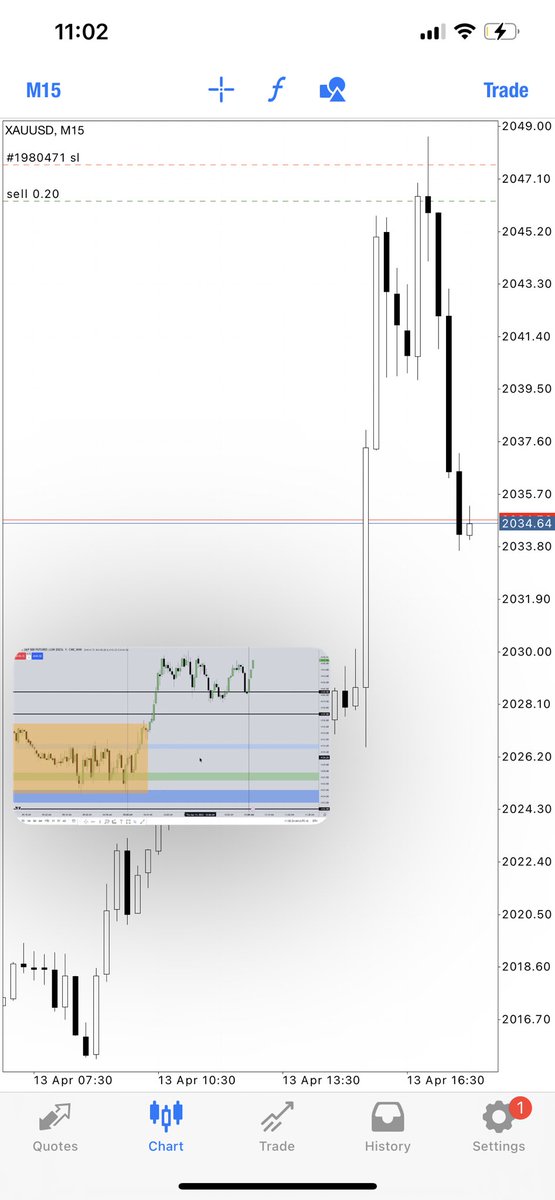Tap the 2039.50 price scale label
Viewport: 555px width, 1200px height.
click(529, 388)
